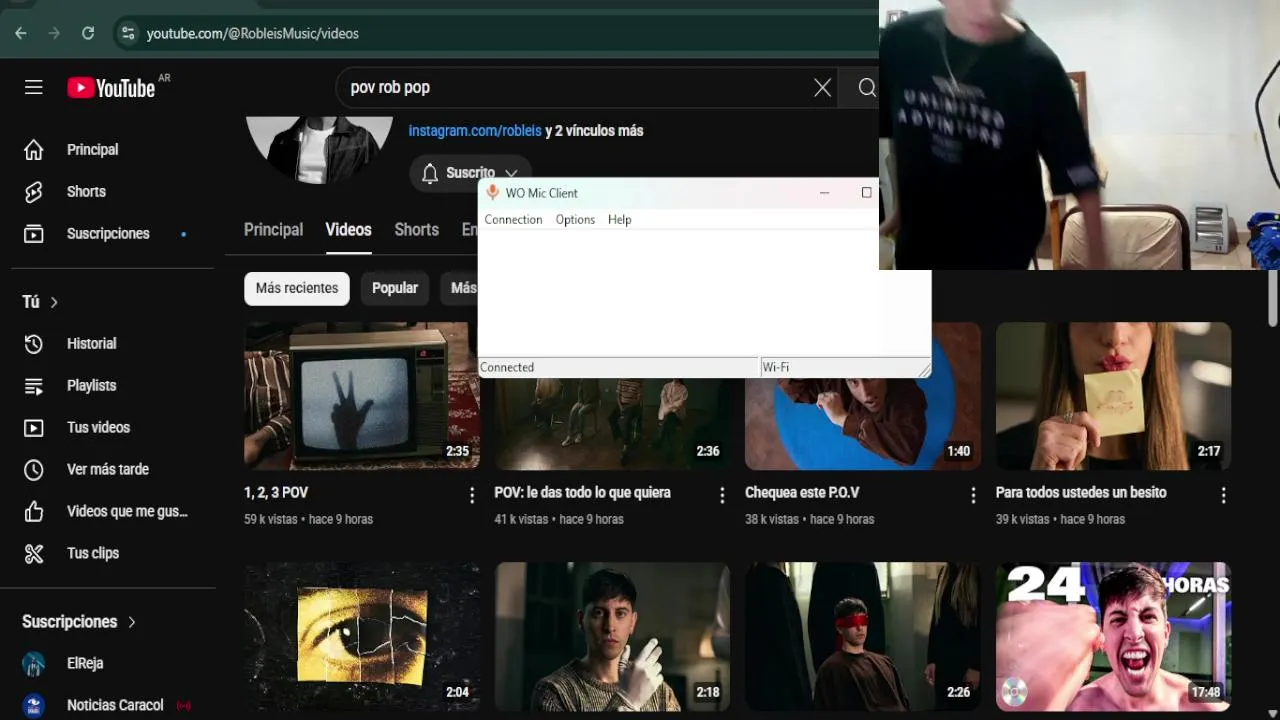Screen dimensions: 1280x720
Task: Click the browser address bar URL
Action: pos(253,34)
